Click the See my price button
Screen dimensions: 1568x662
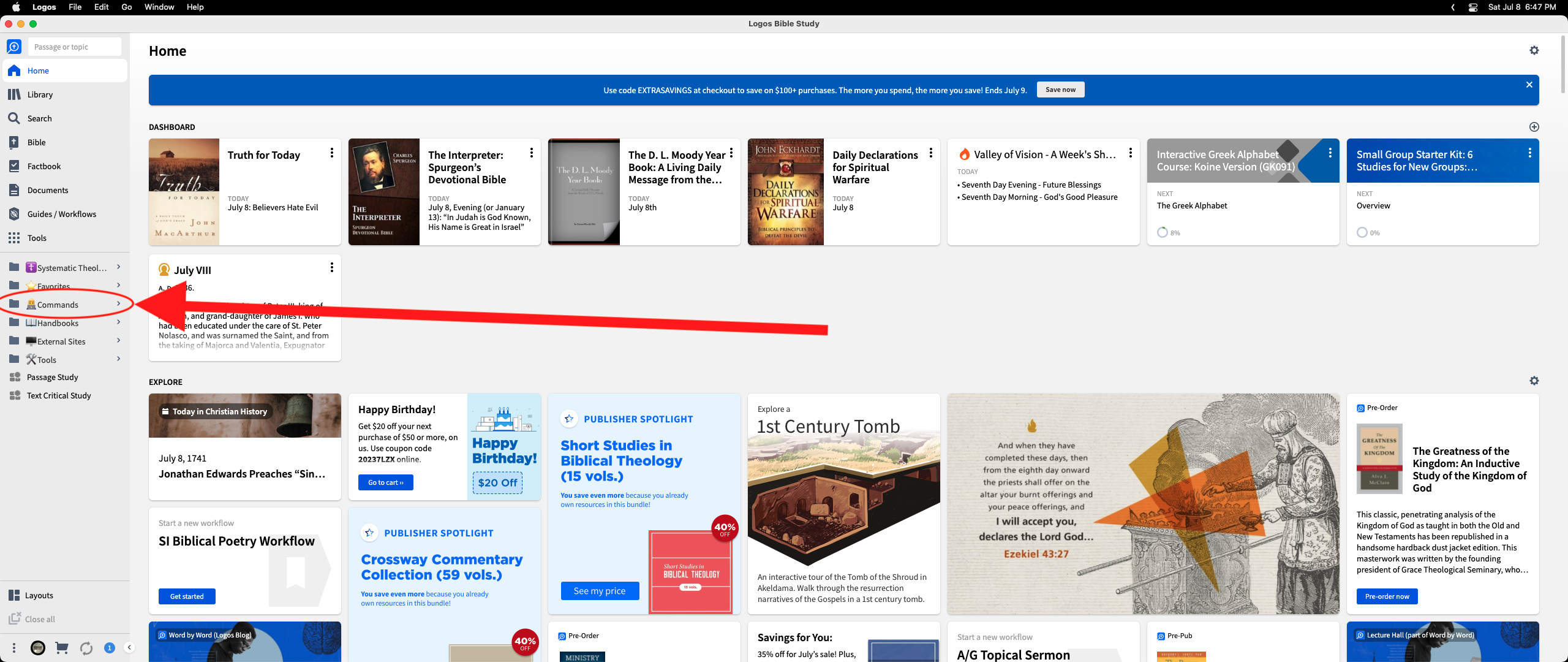click(x=600, y=591)
